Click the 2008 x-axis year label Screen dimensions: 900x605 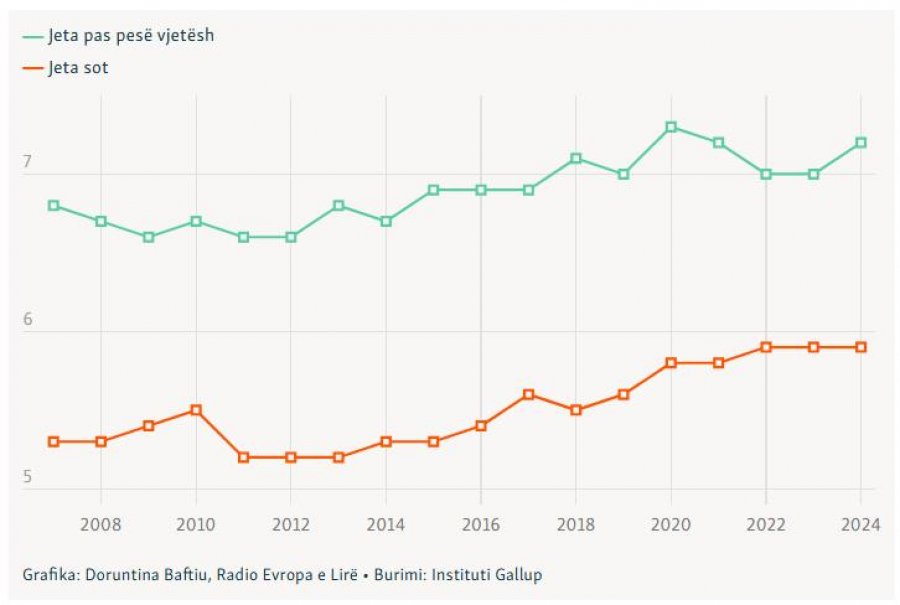coord(101,524)
